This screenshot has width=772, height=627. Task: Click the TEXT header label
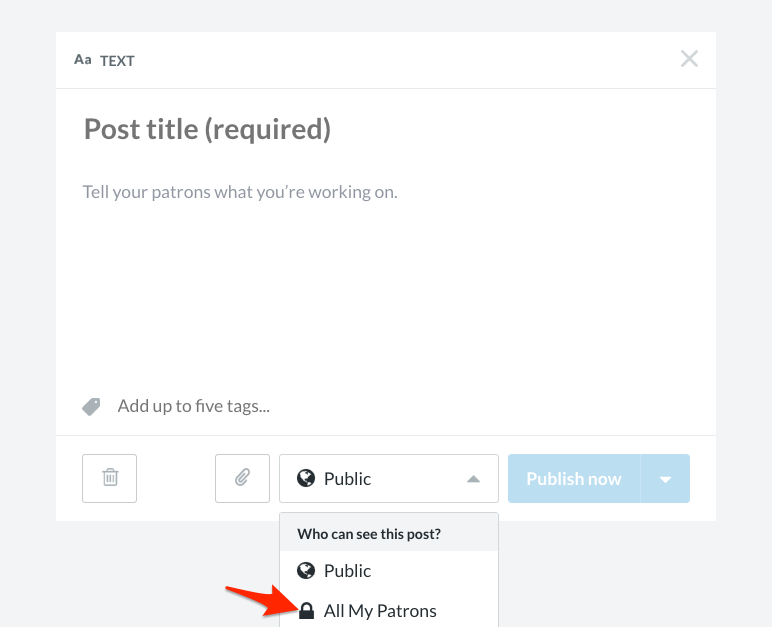[117, 61]
